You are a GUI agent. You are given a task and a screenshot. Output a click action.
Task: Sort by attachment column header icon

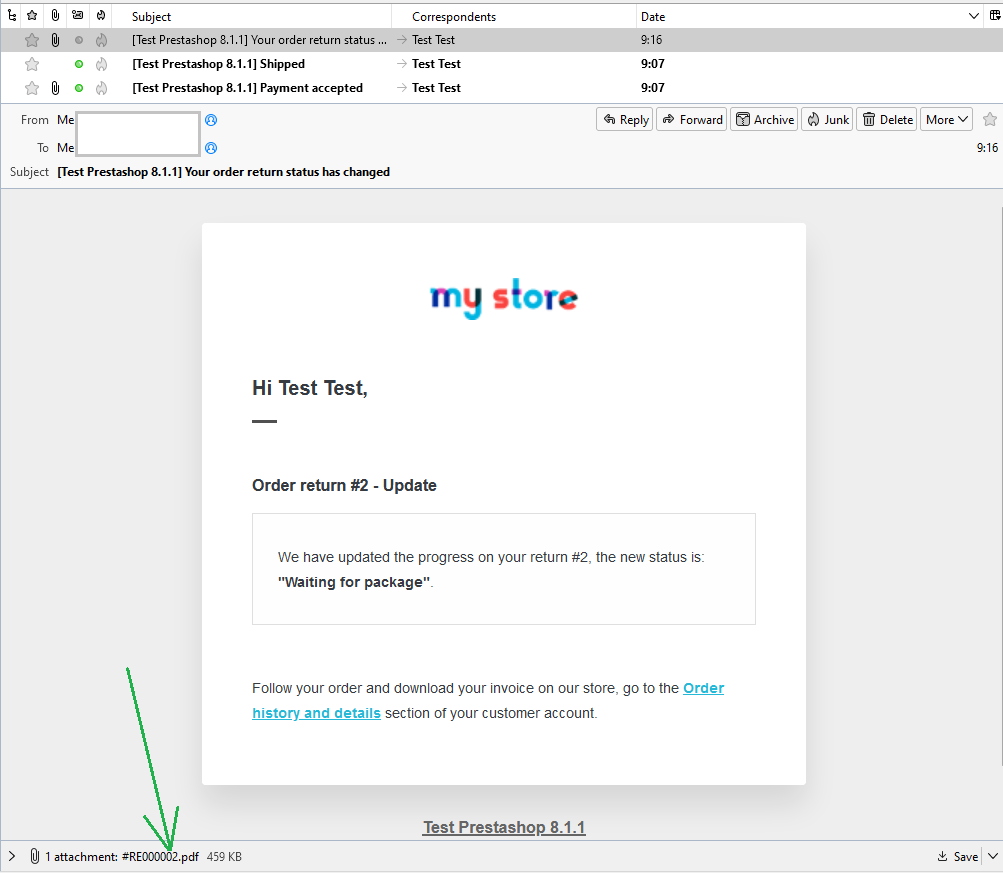(x=55, y=15)
